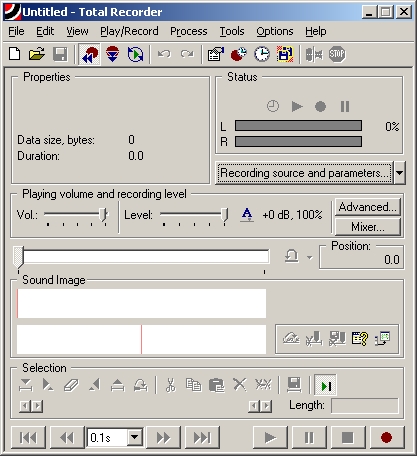Start recording with red Record button
Viewport: 417px width, 456px height.
pos(387,438)
